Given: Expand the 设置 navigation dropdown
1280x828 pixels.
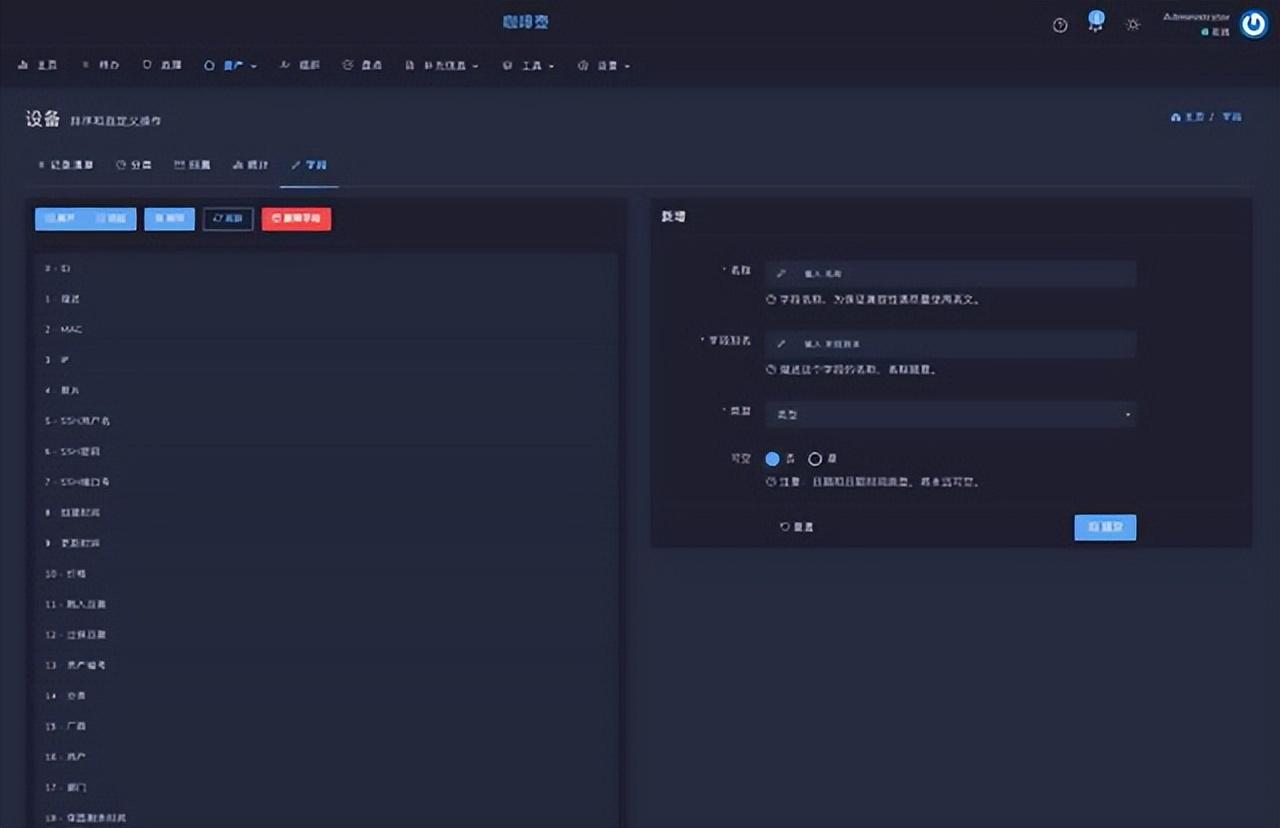Looking at the screenshot, I should (604, 65).
